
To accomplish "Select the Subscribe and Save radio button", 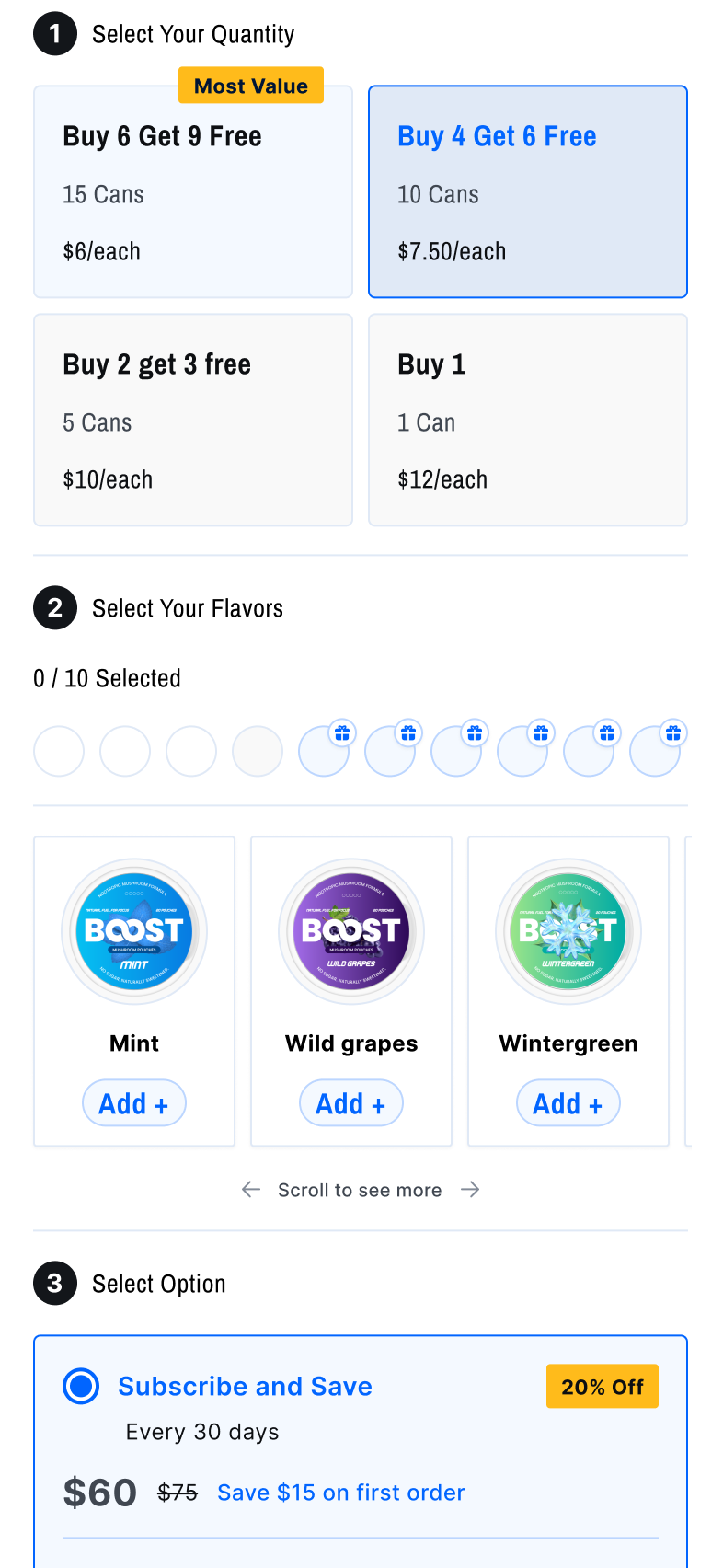I will 81,1386.
